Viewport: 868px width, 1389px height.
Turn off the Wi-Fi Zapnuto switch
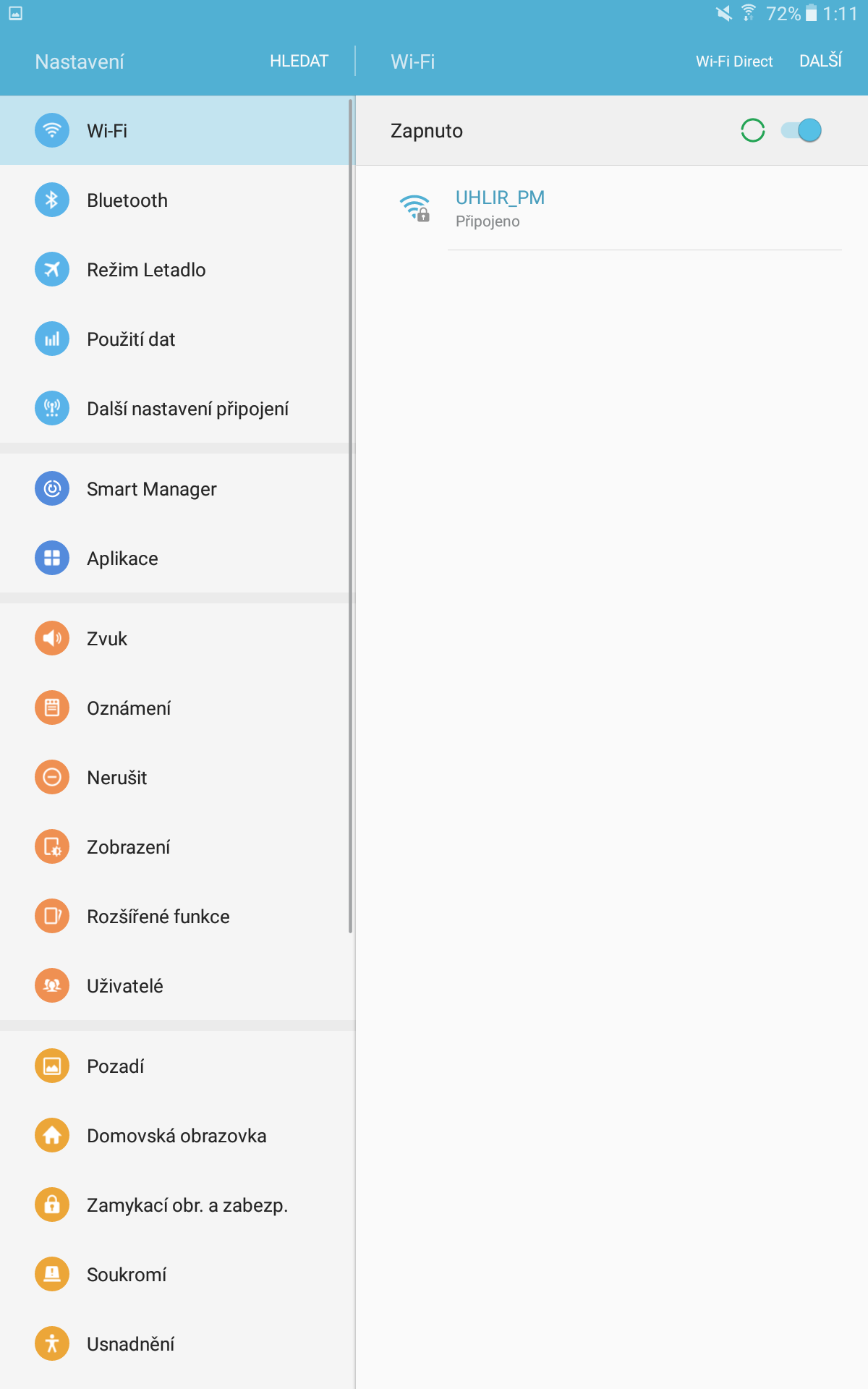[x=801, y=130]
